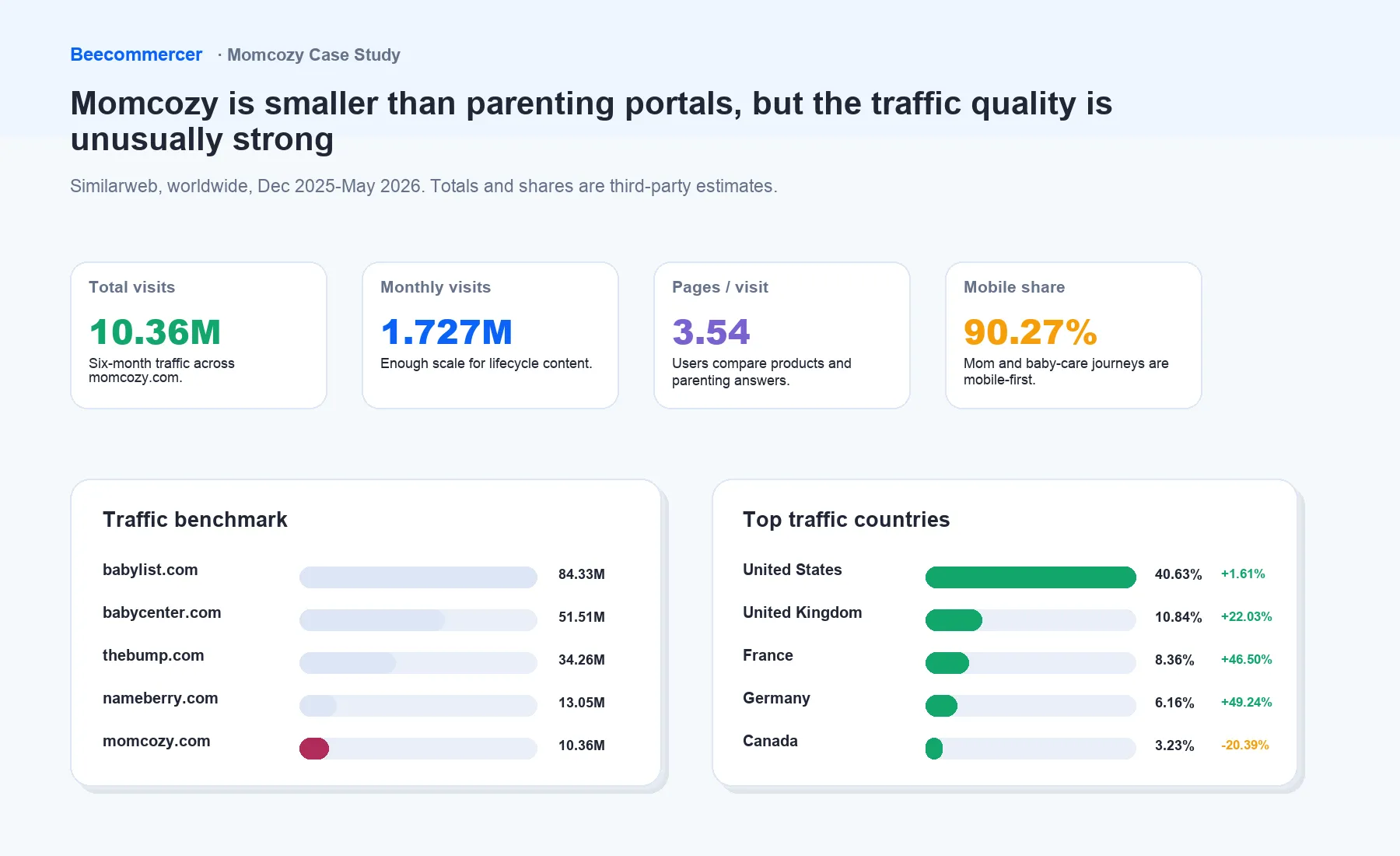Image resolution: width=1400 pixels, height=856 pixels.
Task: Click the 13.05M traffic value
Action: point(582,703)
